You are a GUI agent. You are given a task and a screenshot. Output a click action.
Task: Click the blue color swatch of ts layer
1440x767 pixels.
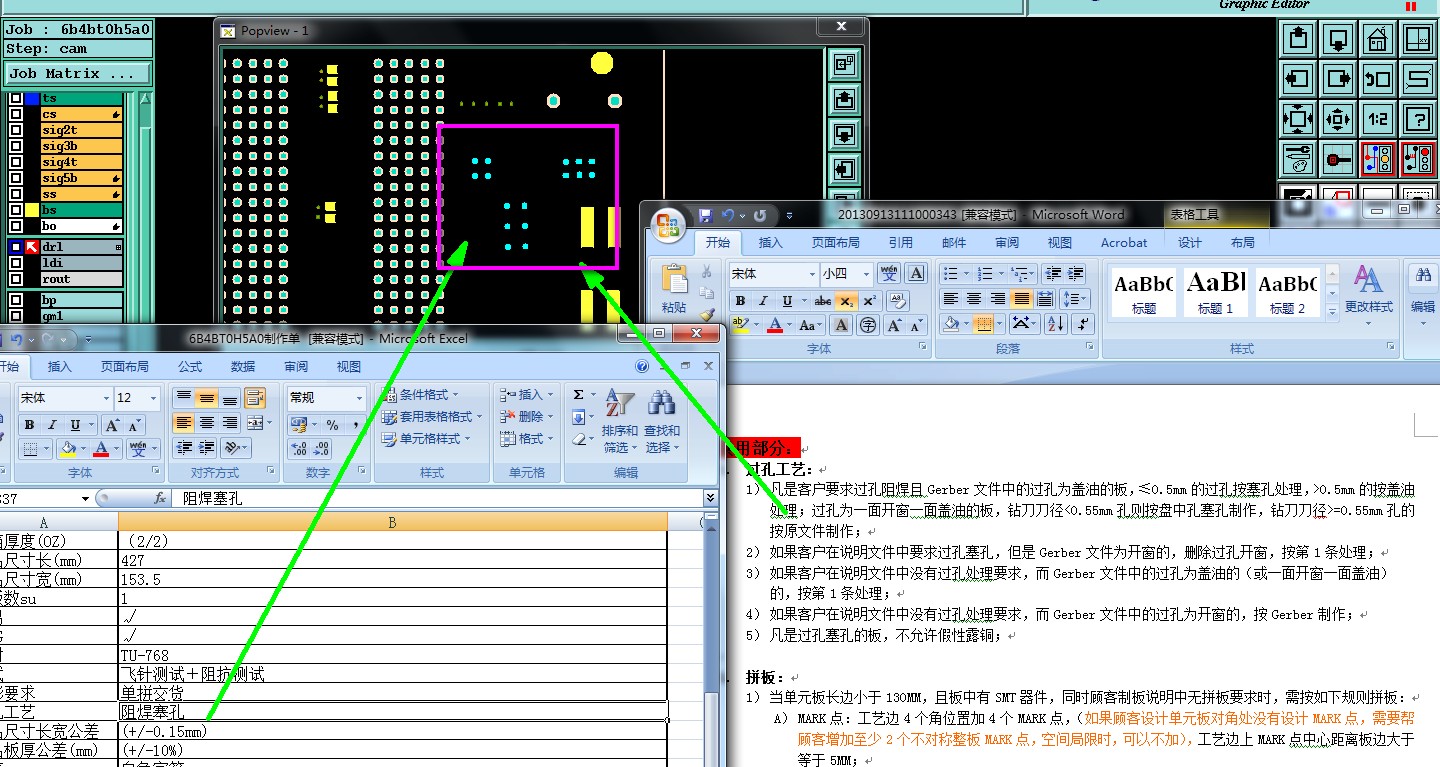coord(32,98)
